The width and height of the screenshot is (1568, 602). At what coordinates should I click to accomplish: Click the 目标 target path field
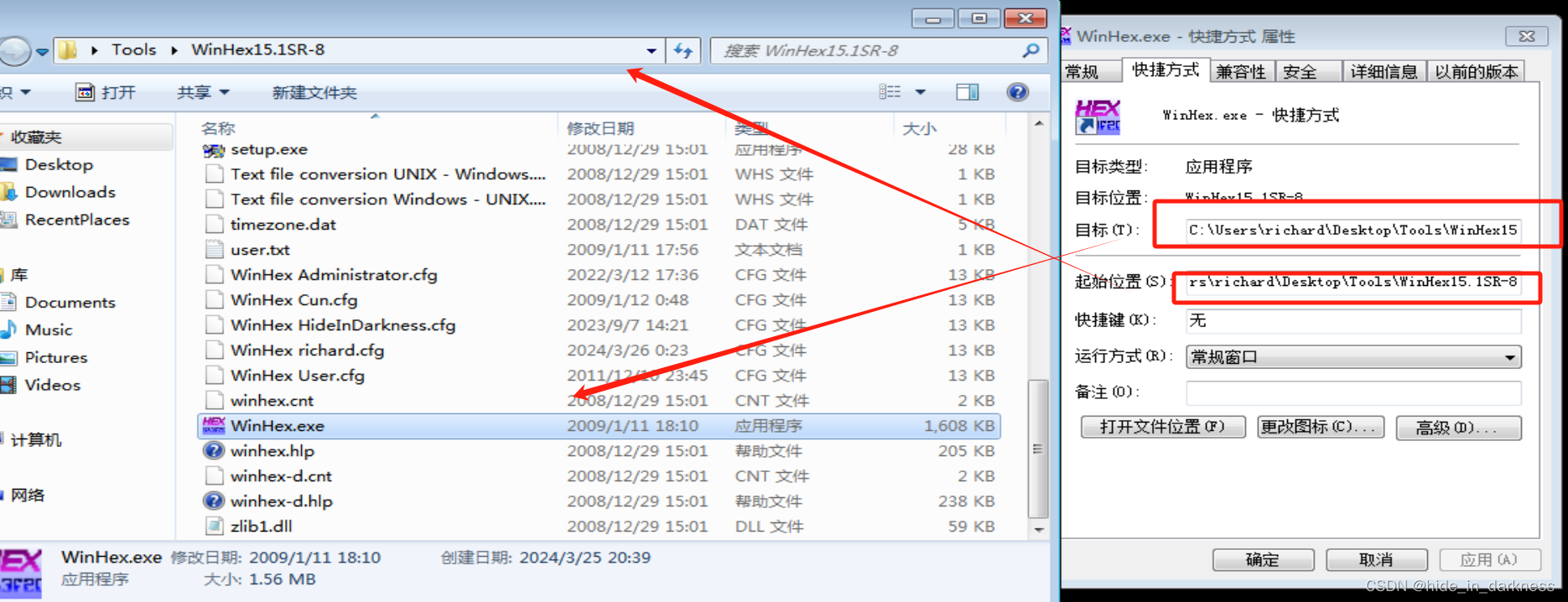click(1353, 230)
